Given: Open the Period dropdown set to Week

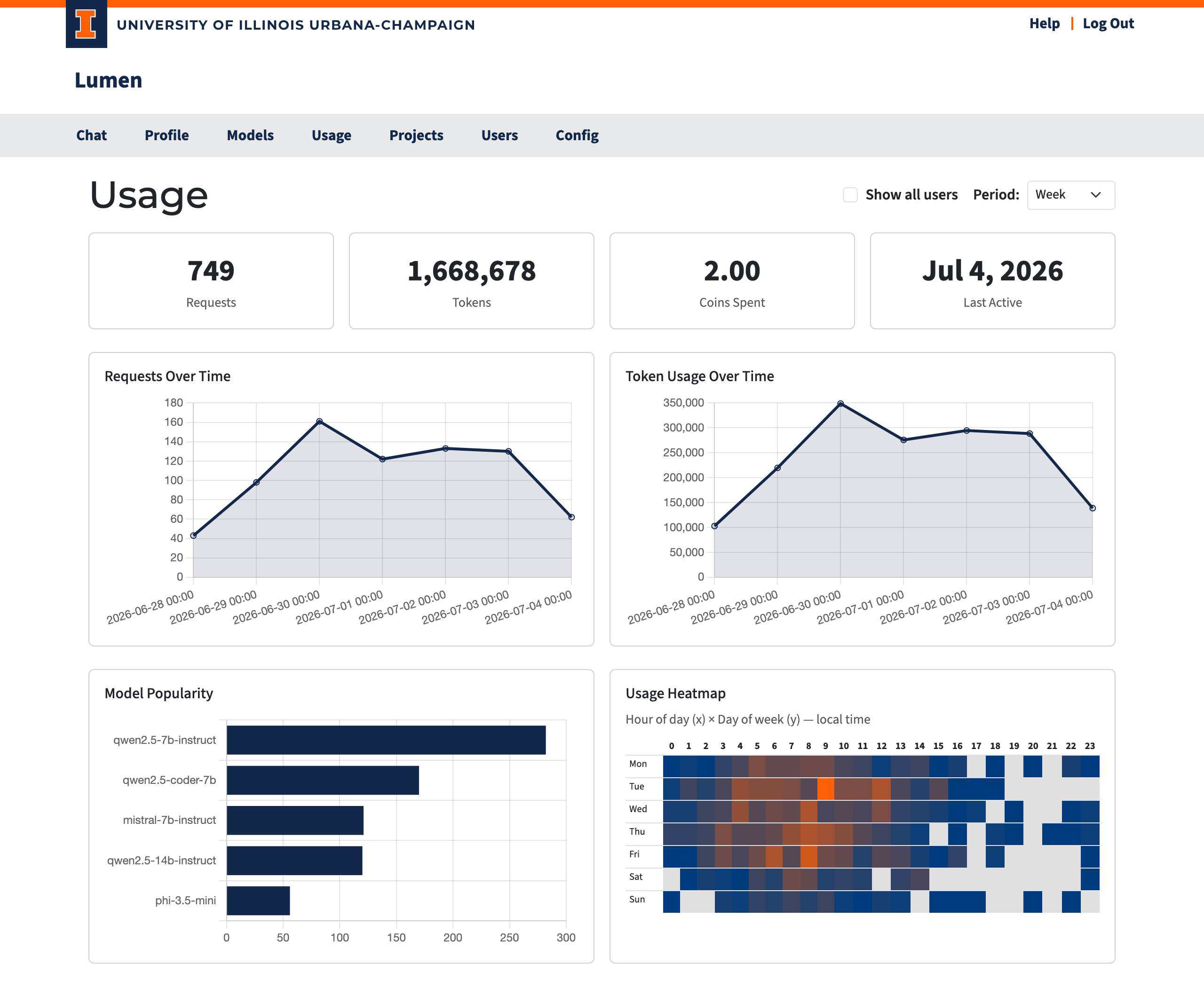Looking at the screenshot, I should (1070, 195).
